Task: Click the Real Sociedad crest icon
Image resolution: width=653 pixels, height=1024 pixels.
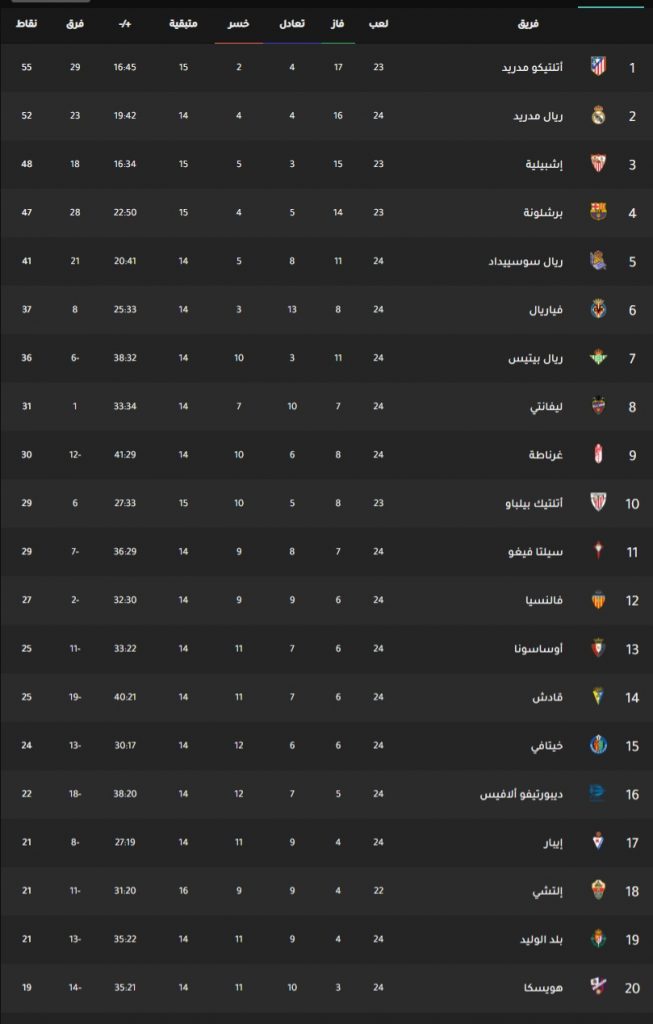Action: point(598,261)
